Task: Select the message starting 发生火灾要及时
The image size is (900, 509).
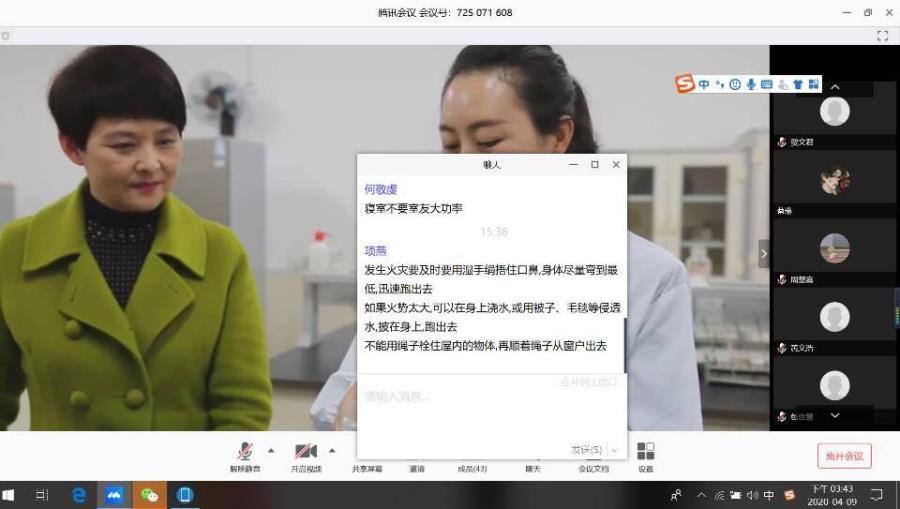Action: pyautogui.click(x=491, y=279)
